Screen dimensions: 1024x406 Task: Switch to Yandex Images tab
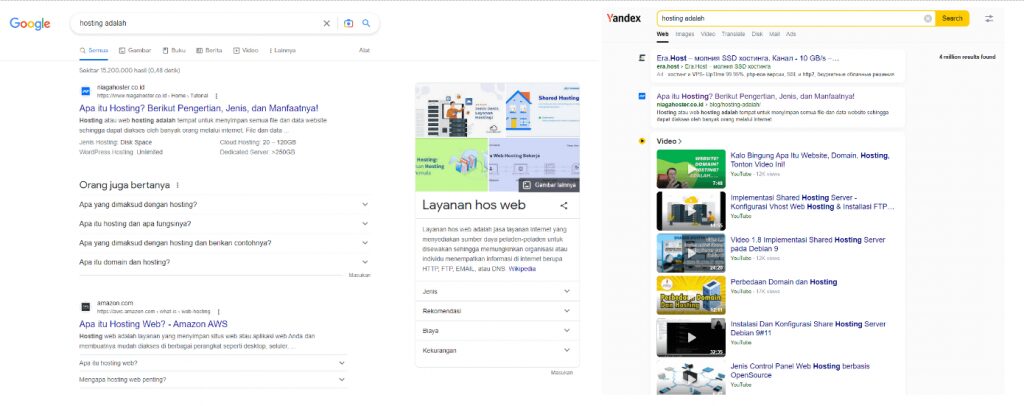click(685, 34)
